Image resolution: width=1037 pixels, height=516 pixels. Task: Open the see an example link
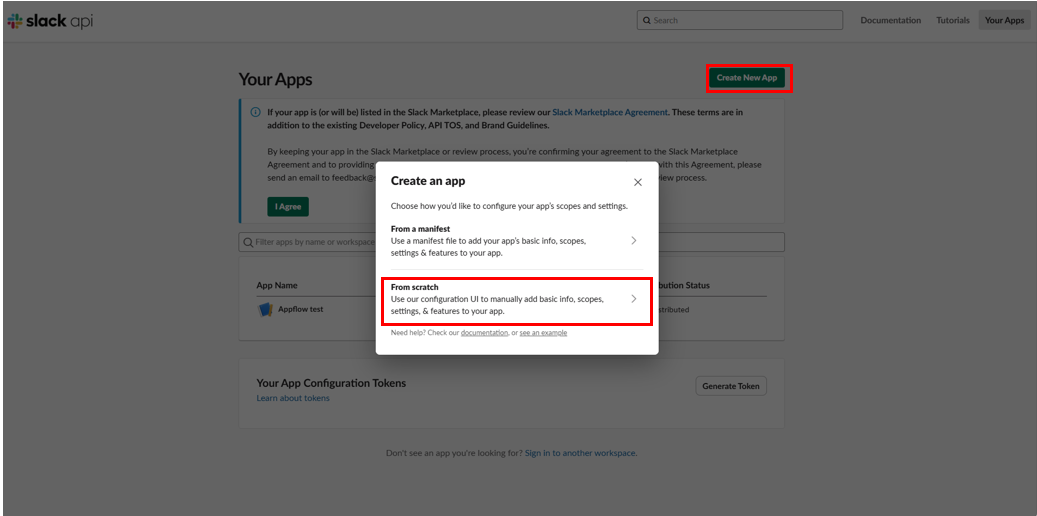click(x=543, y=333)
